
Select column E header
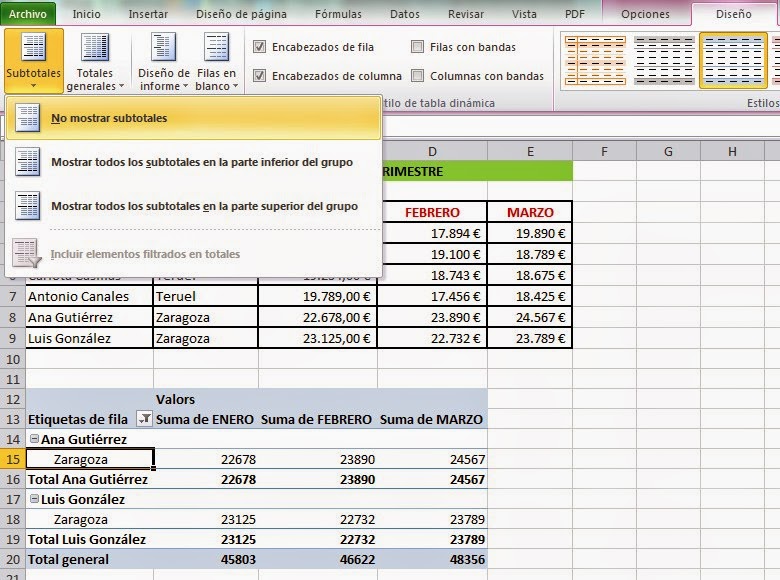point(530,151)
